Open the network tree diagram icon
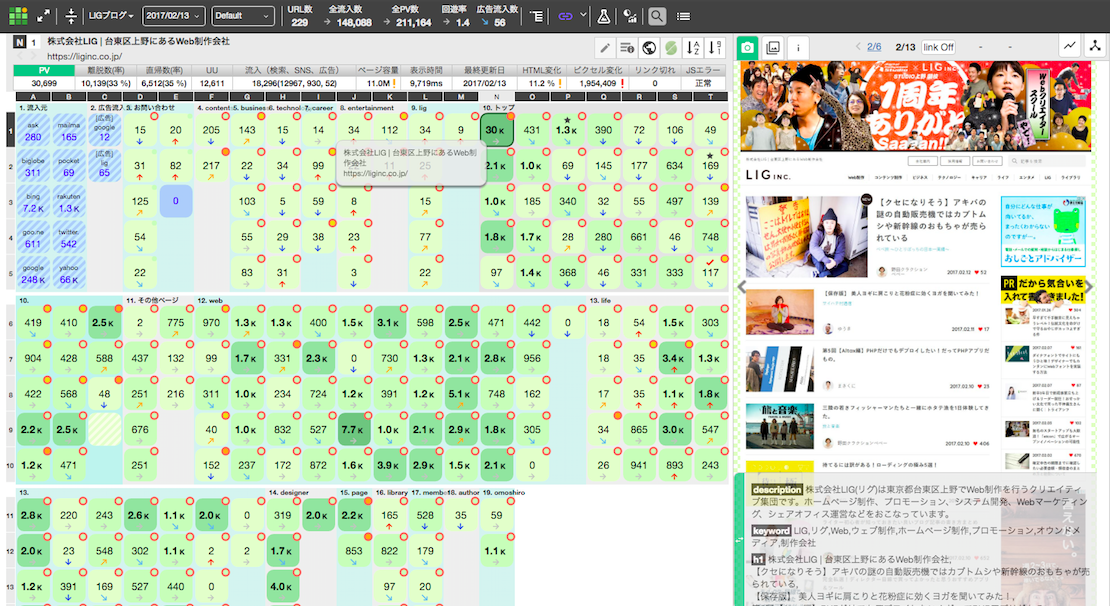1110x606 pixels. [x=1095, y=47]
